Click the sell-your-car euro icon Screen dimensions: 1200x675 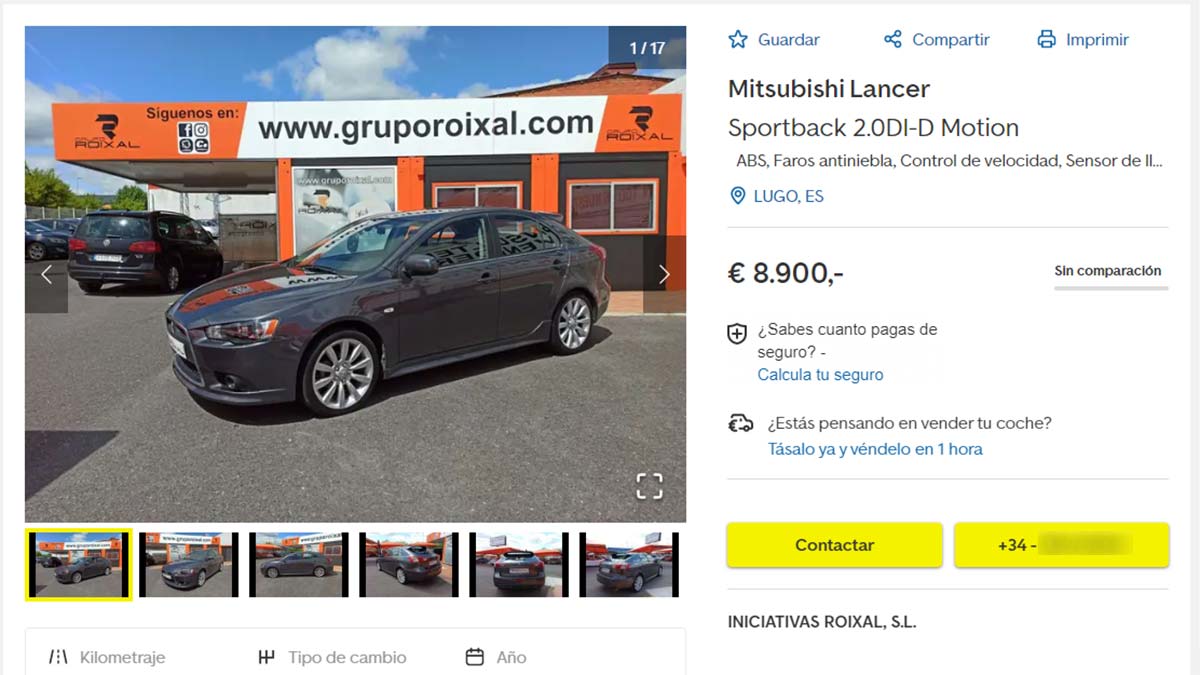click(740, 423)
